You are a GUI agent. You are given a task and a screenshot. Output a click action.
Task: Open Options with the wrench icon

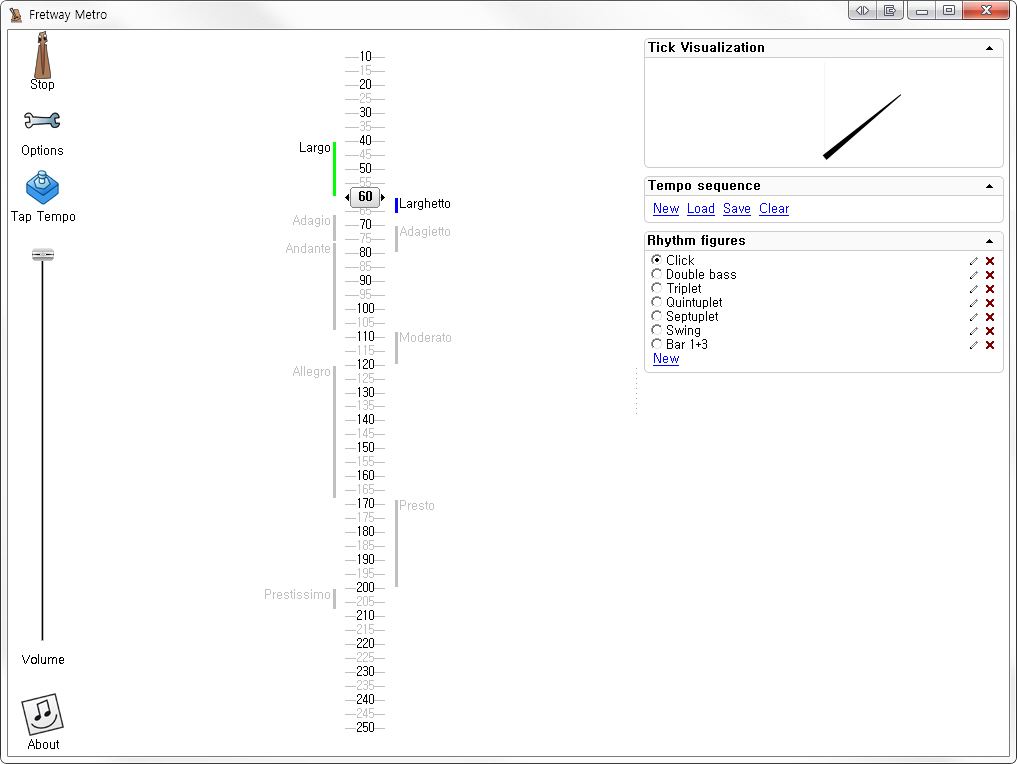point(42,121)
